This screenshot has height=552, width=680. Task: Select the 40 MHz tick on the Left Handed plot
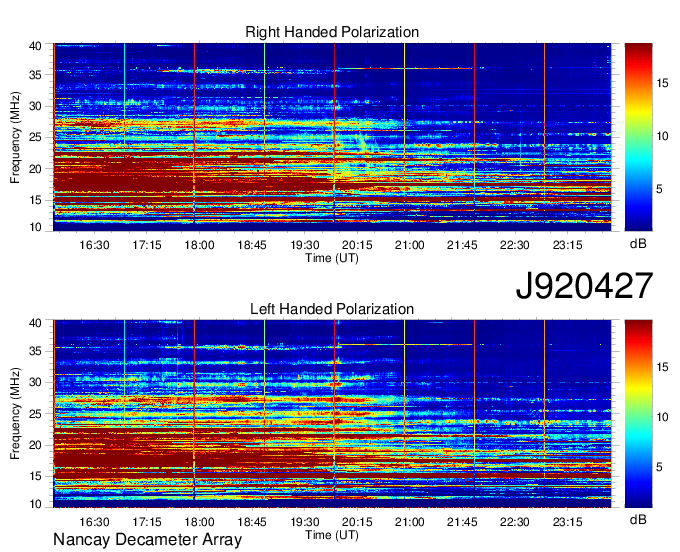[35, 323]
